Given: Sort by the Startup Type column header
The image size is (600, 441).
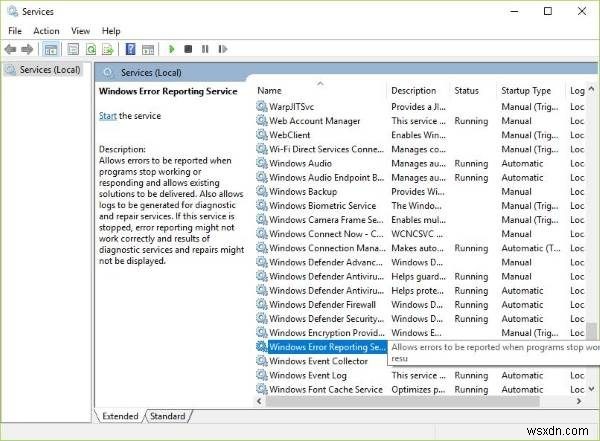Looking at the screenshot, I should (531, 91).
